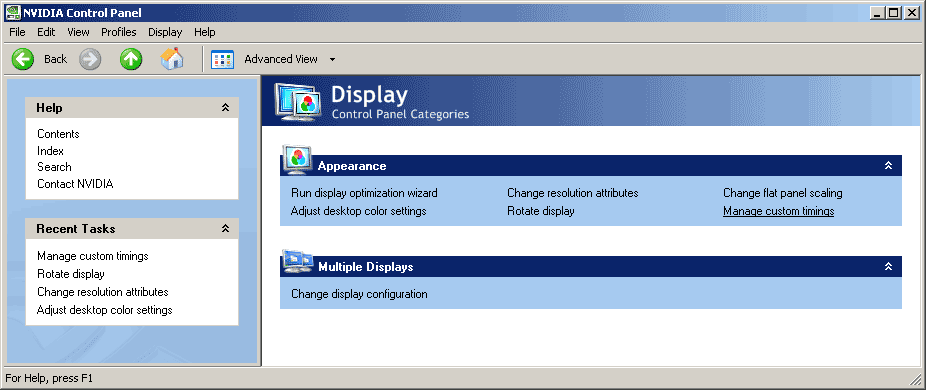The width and height of the screenshot is (926, 390).
Task: Minimize the NVIDIA Control Panel window
Action: pos(879,12)
